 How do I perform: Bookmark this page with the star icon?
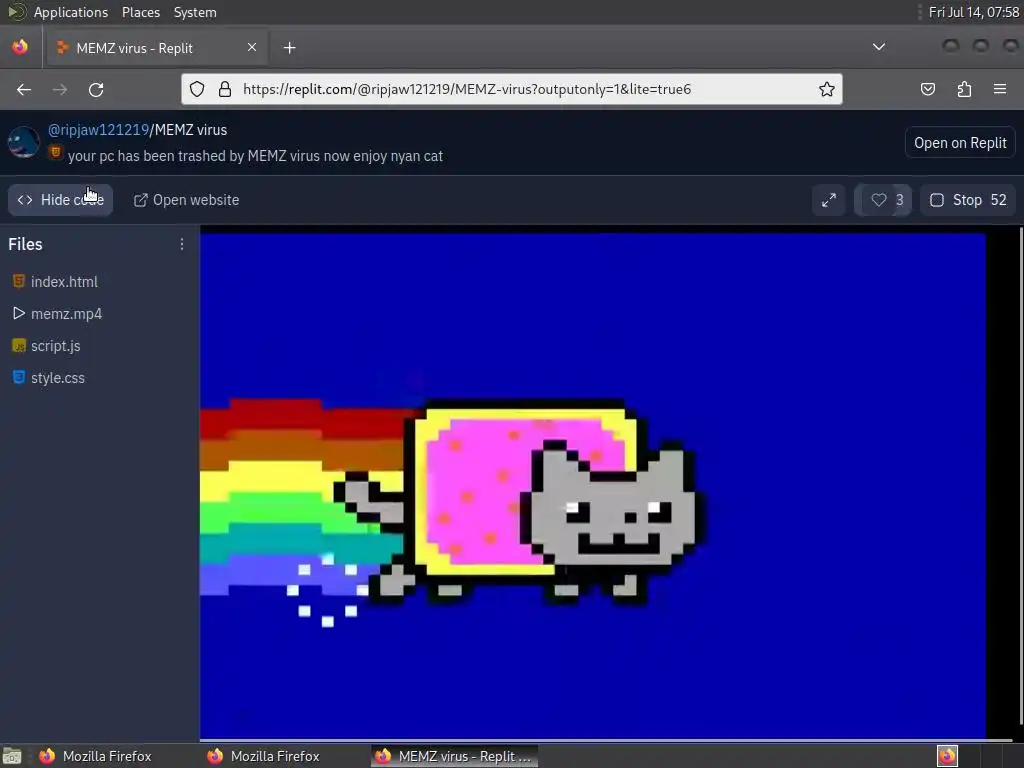click(x=827, y=89)
